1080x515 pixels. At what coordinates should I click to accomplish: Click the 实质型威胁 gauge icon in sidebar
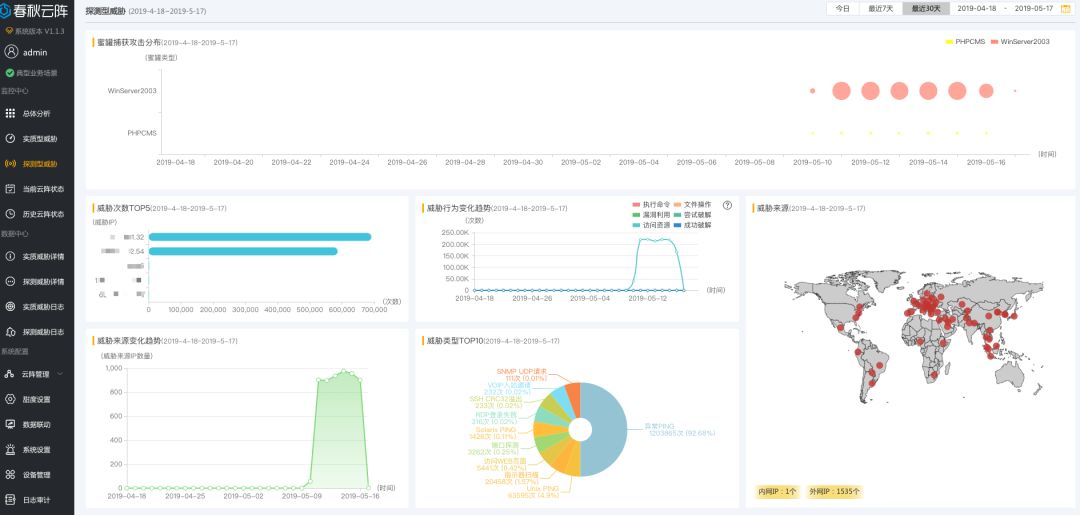10,138
